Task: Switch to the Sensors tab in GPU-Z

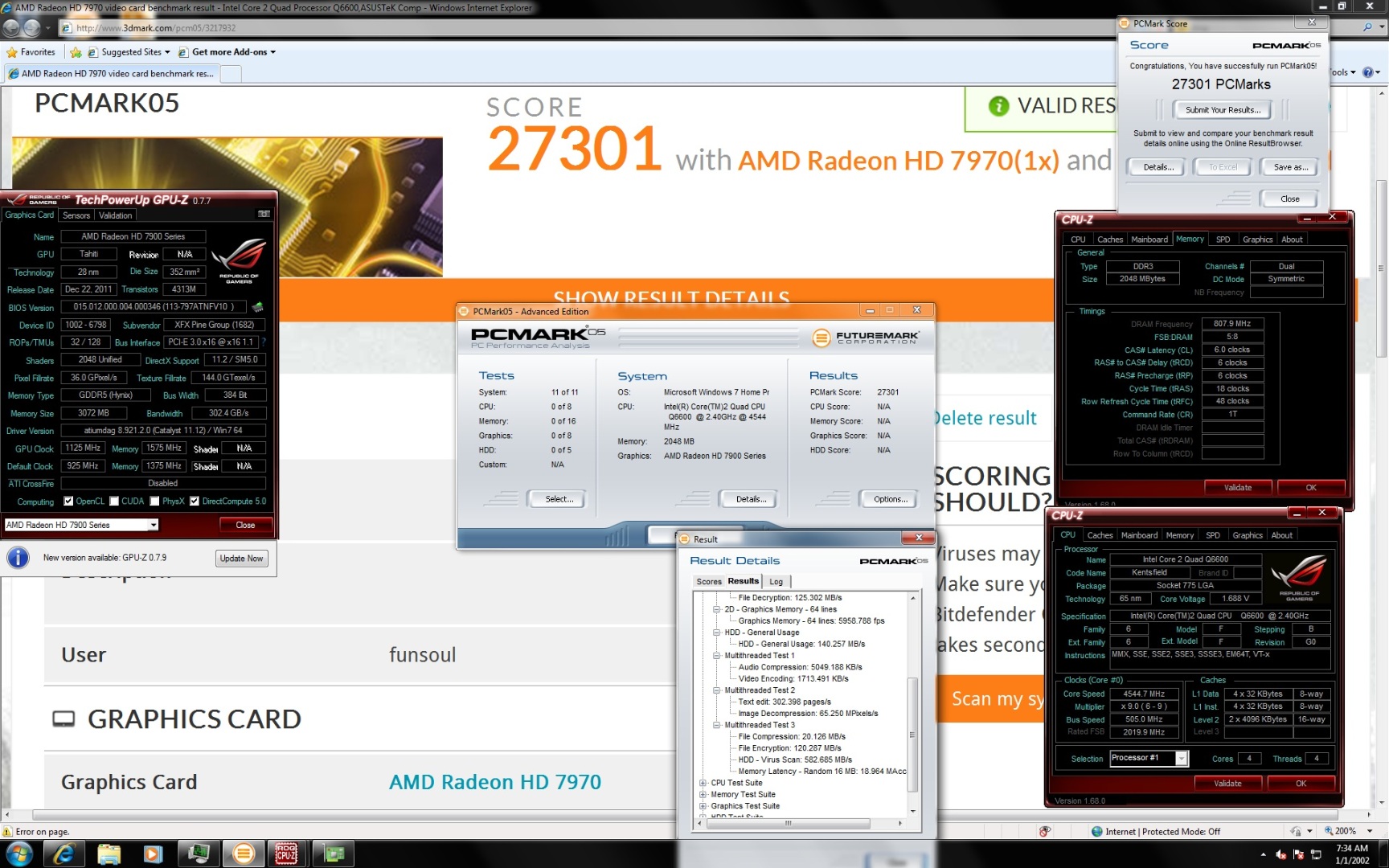Action: tap(76, 215)
